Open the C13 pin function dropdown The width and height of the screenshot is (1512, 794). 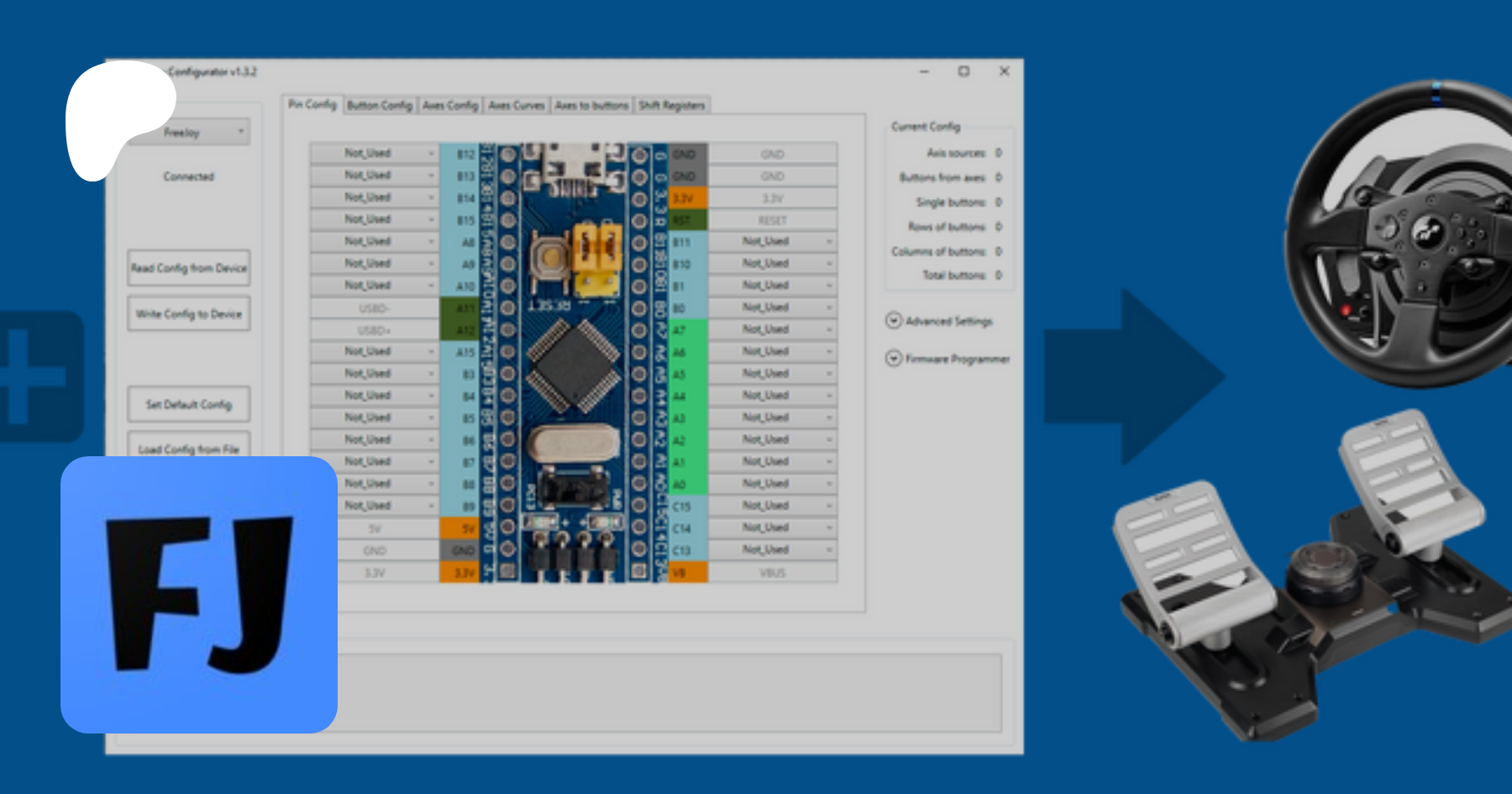[773, 549]
